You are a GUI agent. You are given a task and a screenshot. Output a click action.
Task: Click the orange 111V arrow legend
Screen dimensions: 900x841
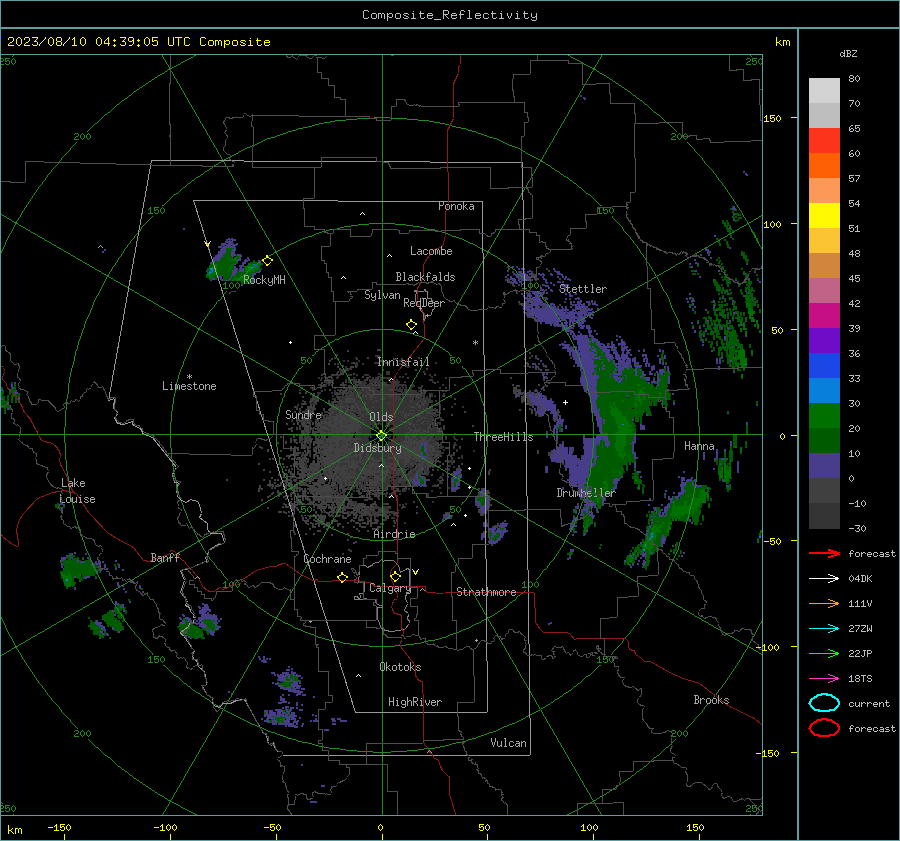point(824,603)
